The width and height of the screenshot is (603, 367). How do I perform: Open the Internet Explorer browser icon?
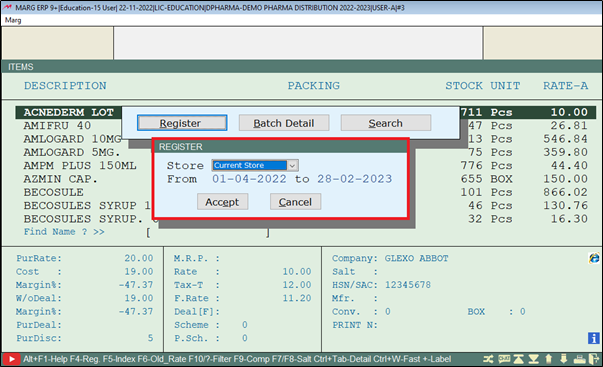(594, 258)
